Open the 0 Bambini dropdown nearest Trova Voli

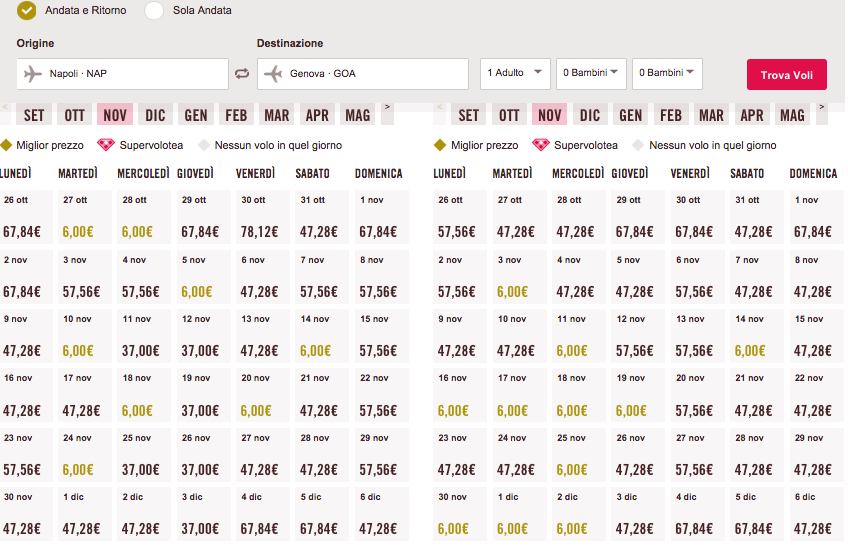pos(667,73)
